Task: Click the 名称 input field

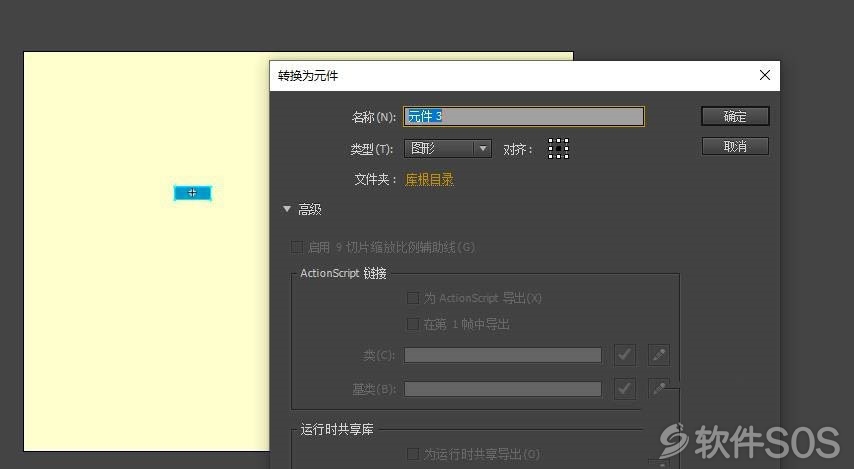Action: point(523,116)
